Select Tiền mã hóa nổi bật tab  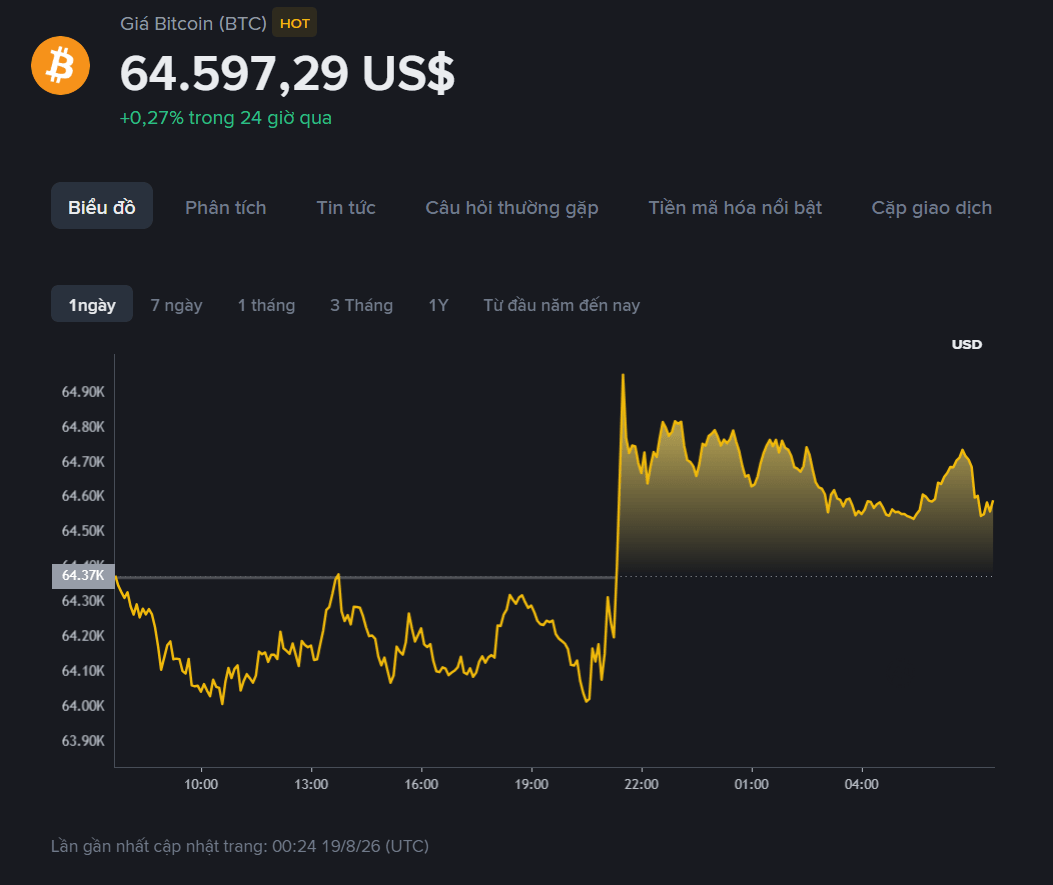coord(735,207)
